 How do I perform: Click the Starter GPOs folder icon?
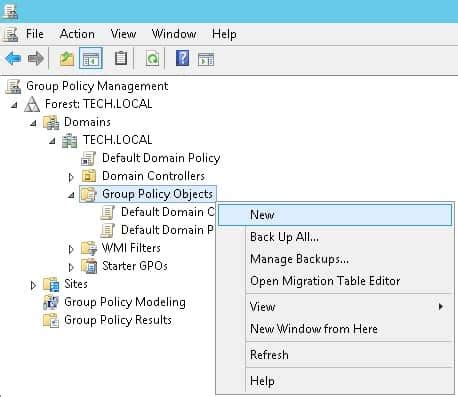89,266
